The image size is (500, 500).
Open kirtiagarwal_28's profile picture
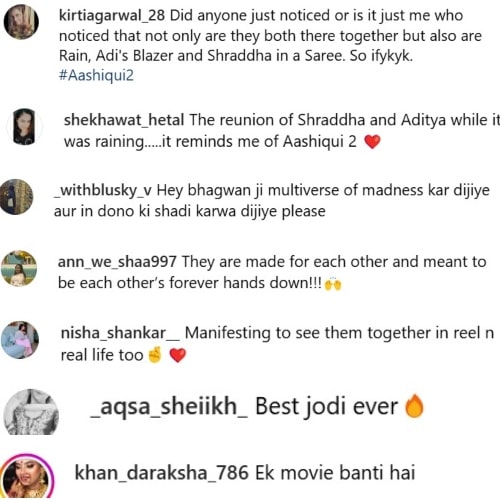tap(21, 22)
